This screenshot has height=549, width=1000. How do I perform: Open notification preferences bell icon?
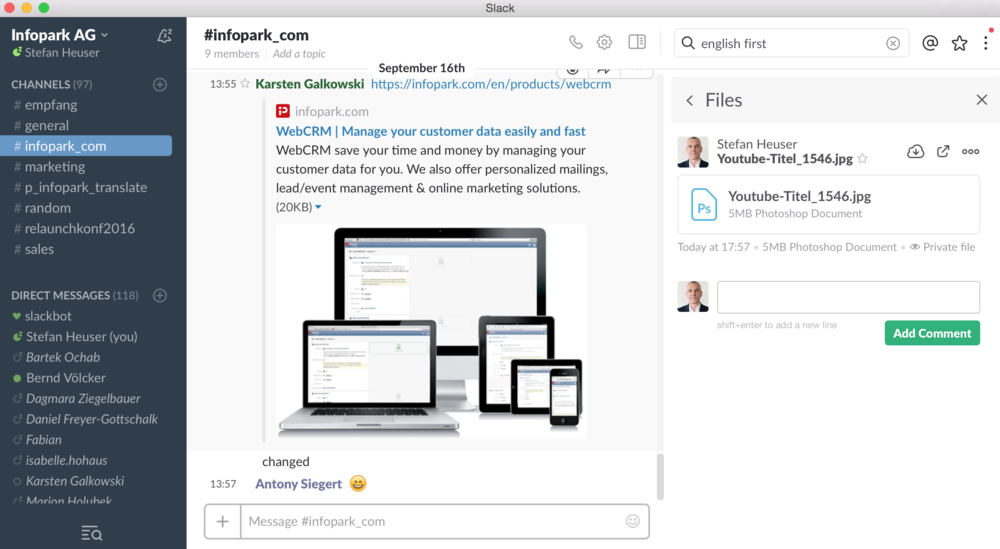(165, 36)
